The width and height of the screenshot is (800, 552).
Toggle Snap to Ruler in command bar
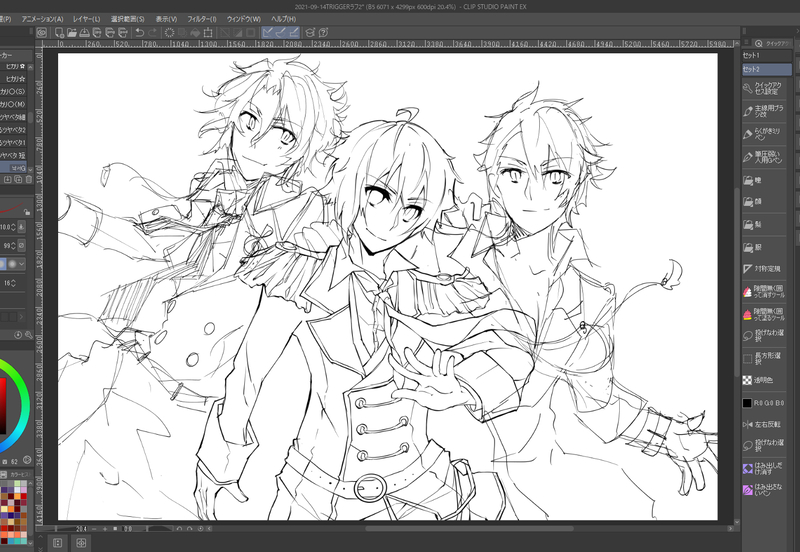tap(268, 33)
